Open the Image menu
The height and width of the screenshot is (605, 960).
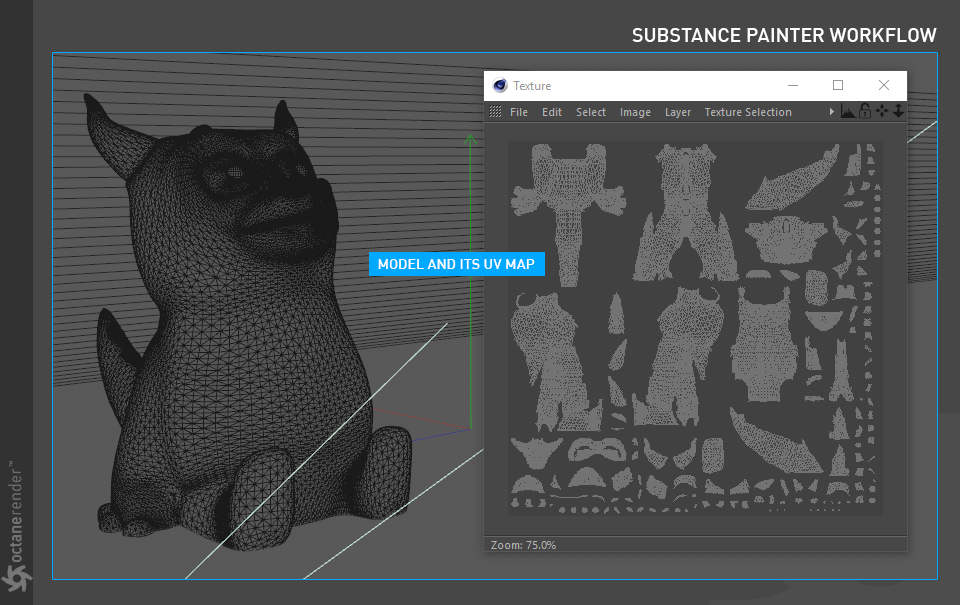point(636,112)
